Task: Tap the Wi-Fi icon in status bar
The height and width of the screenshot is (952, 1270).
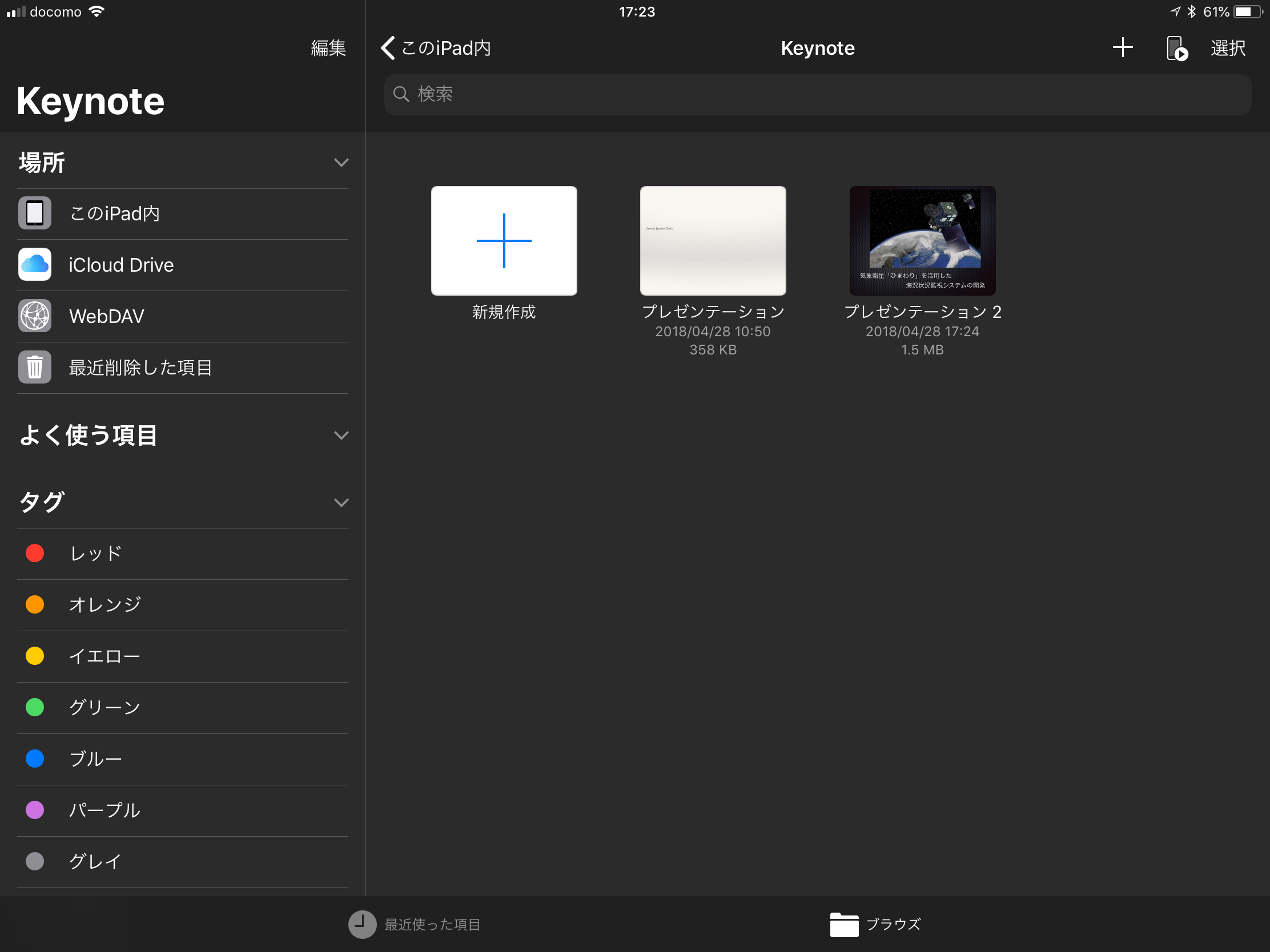Action: coord(97,11)
